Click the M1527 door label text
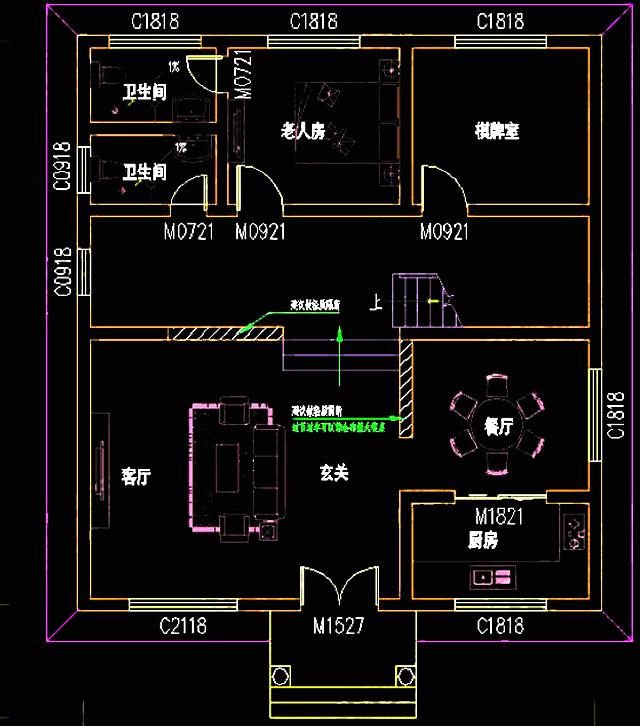 336,627
